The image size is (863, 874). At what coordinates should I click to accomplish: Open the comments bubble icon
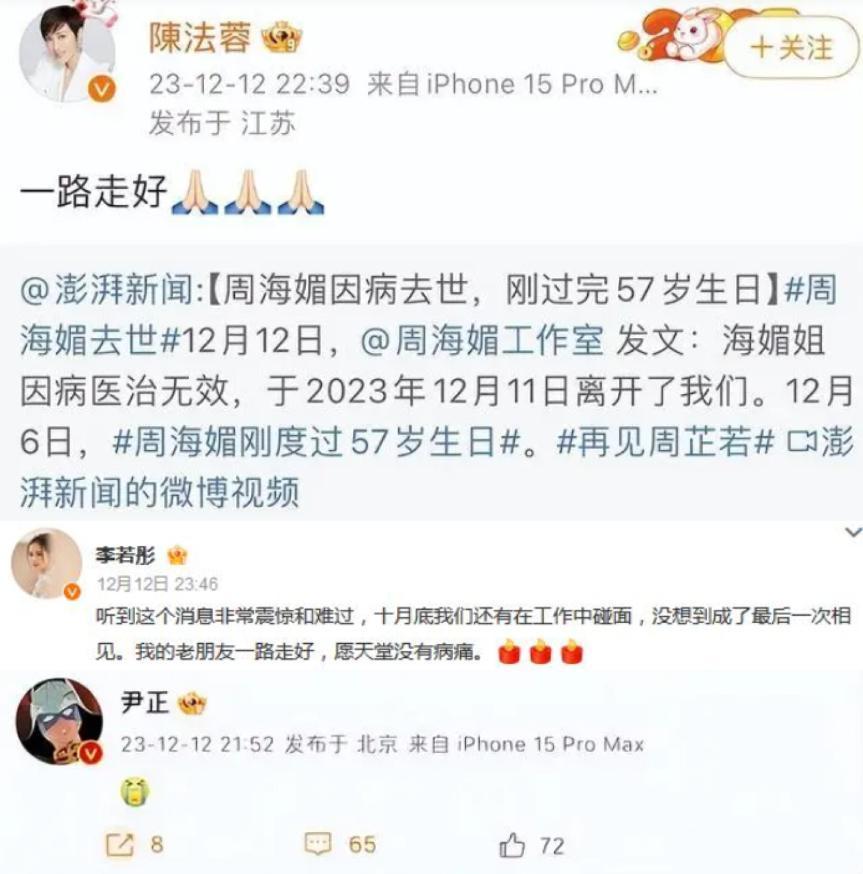coord(318,844)
